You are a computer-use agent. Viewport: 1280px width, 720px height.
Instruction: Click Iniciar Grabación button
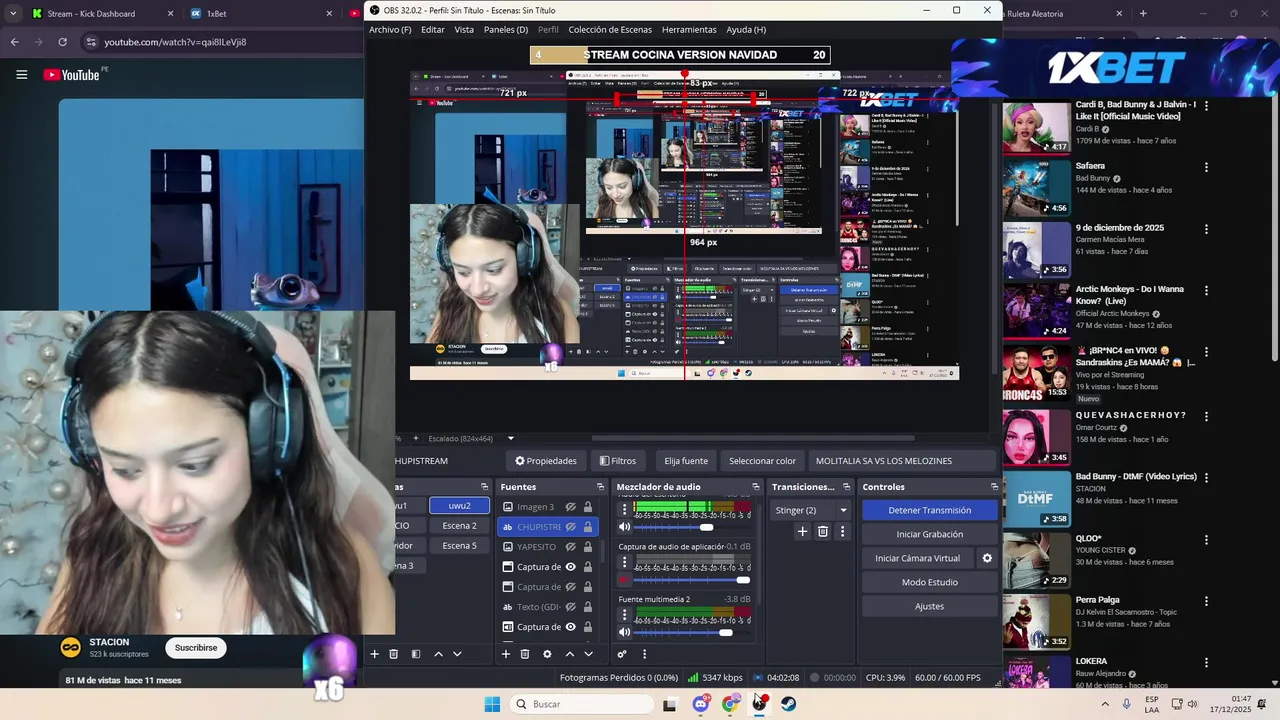929,534
